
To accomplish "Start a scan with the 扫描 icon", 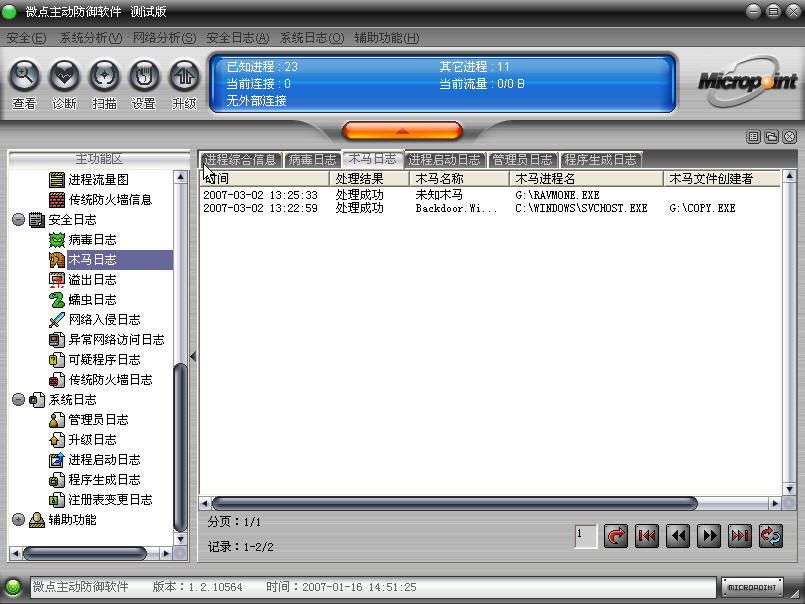I will click(104, 76).
